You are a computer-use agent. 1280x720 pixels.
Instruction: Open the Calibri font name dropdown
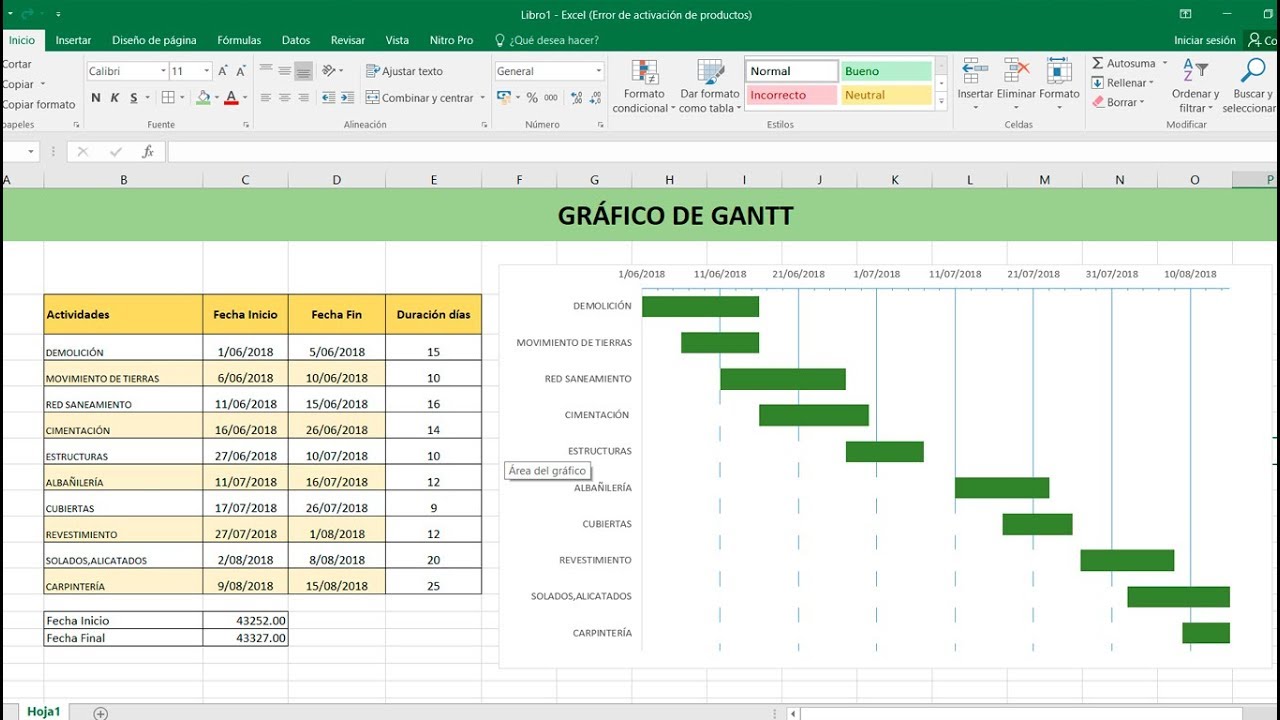coord(164,71)
